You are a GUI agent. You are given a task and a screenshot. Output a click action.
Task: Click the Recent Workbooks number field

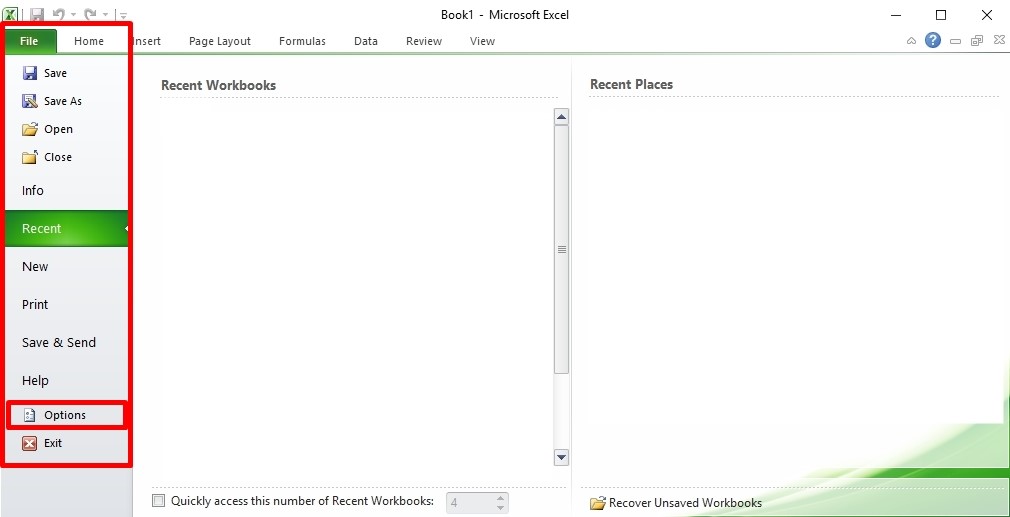(470, 503)
